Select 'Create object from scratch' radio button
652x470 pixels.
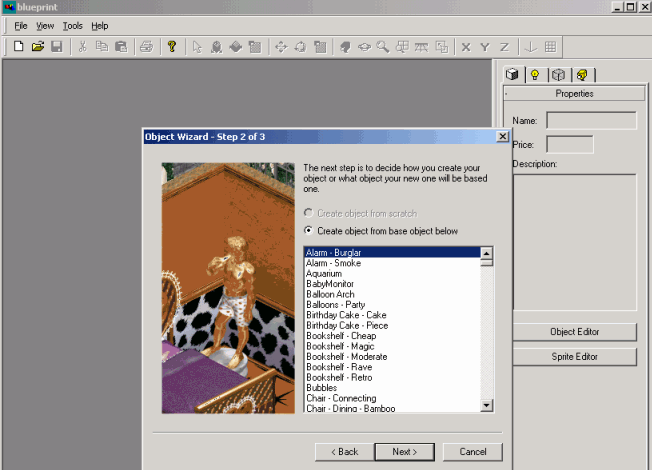pyautogui.click(x=308, y=214)
